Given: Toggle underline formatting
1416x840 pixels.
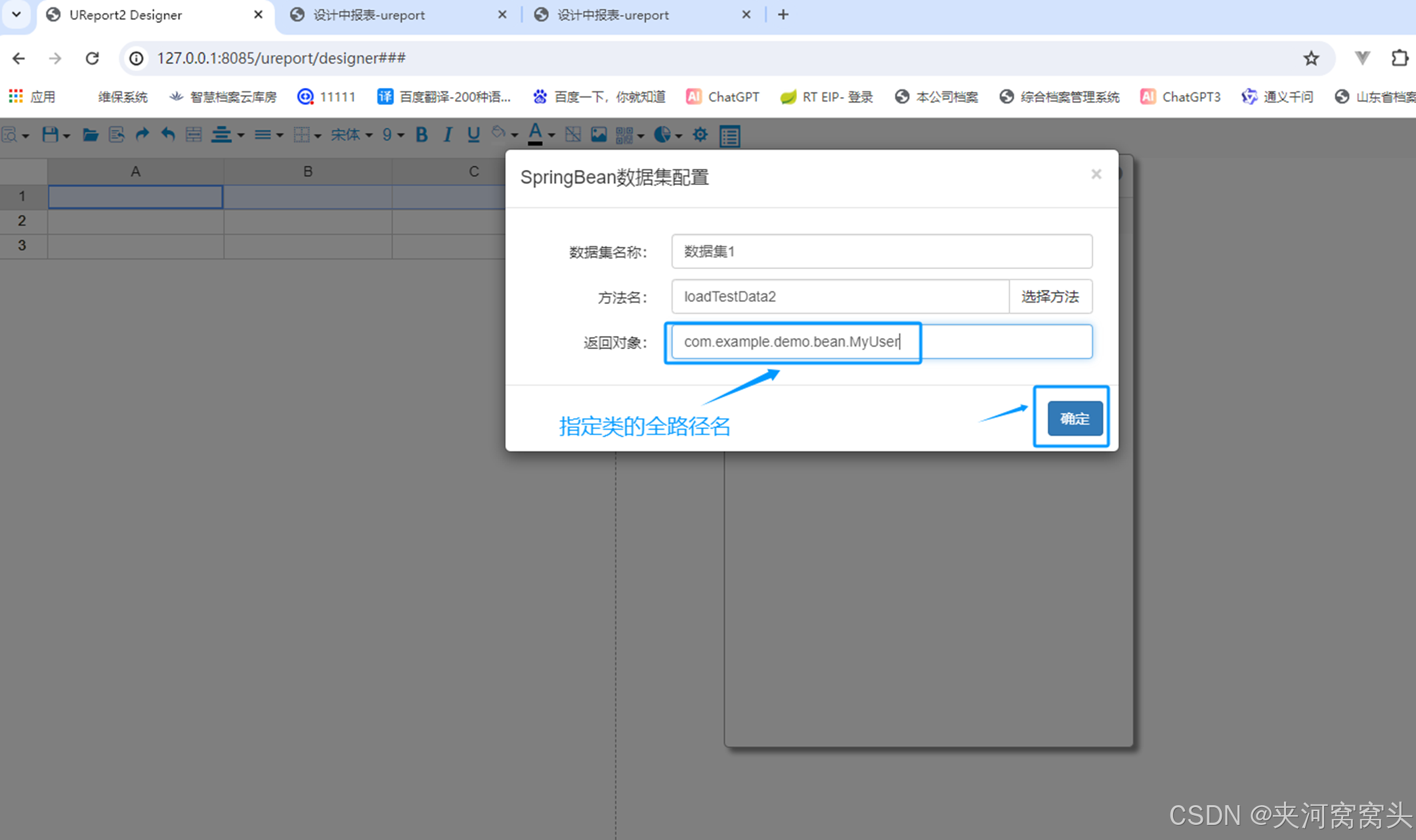Looking at the screenshot, I should 473,135.
